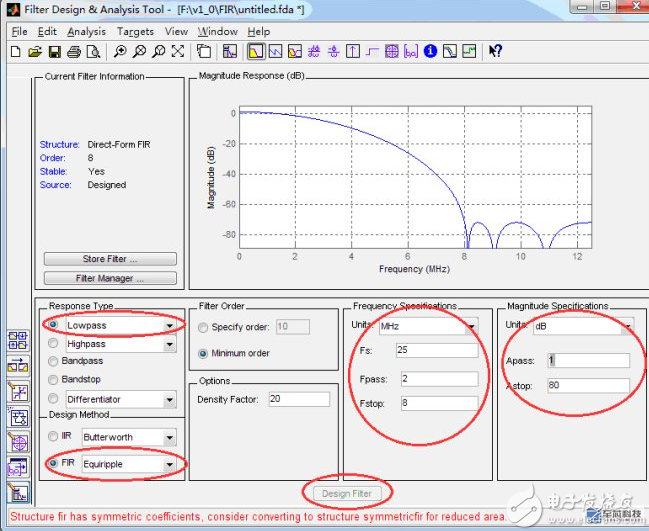This screenshot has width=649, height=531.
Task: Open the Targets menu
Action: 135,31
